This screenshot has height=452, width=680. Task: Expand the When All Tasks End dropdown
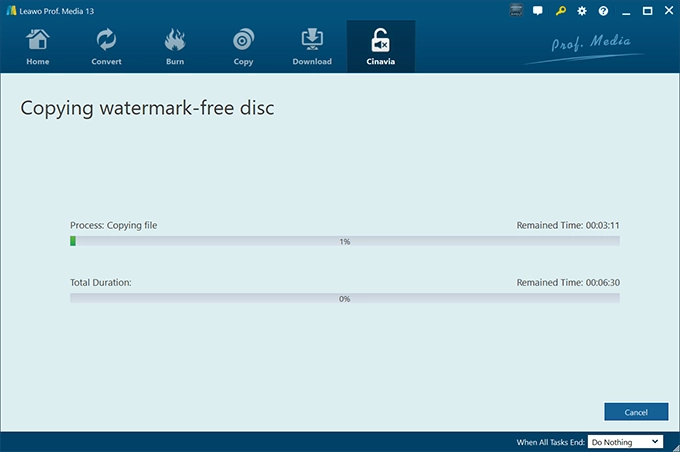(625, 442)
